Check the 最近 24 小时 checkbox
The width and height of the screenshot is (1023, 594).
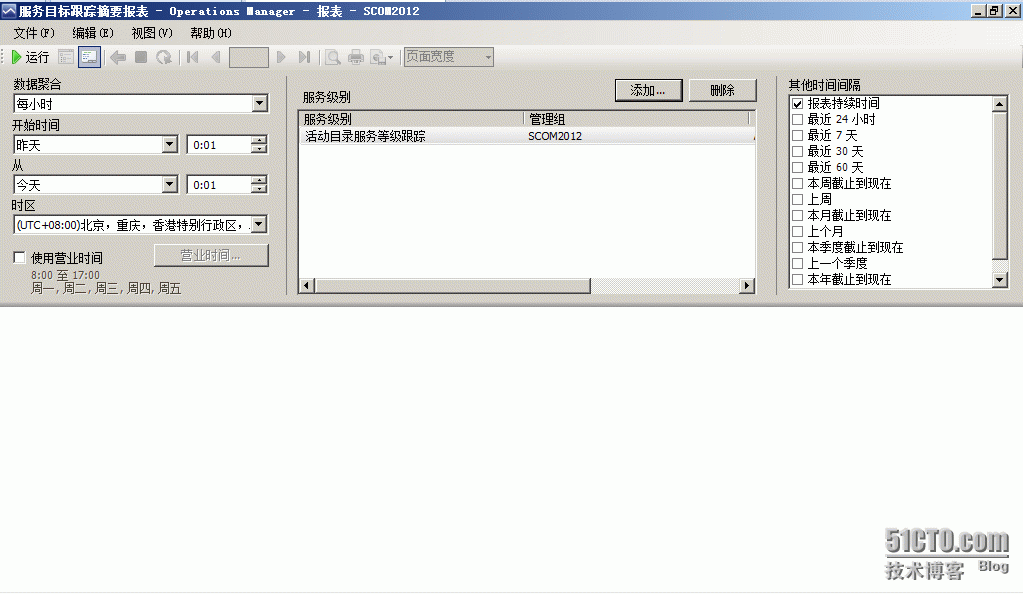pyautogui.click(x=797, y=119)
